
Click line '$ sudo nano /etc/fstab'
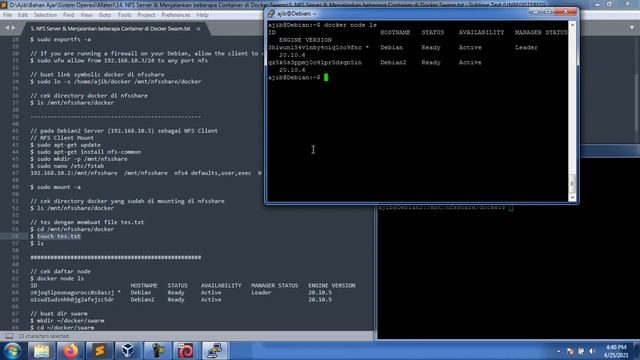pos(67,166)
